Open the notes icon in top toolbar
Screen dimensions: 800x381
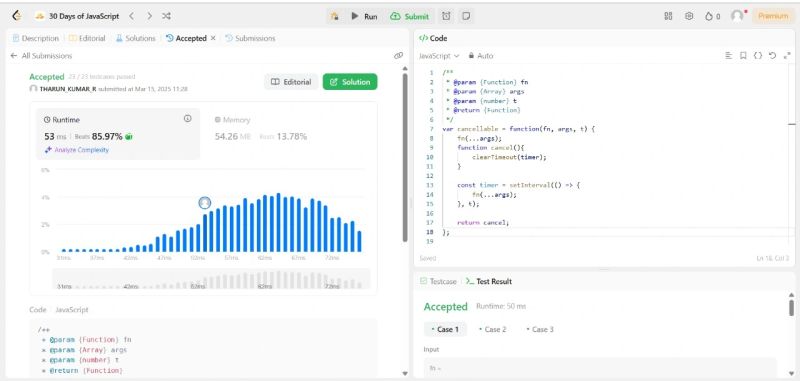click(466, 16)
